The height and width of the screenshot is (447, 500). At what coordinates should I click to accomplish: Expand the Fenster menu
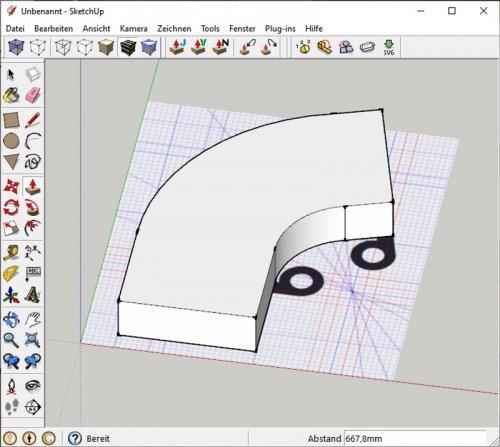coord(242,29)
